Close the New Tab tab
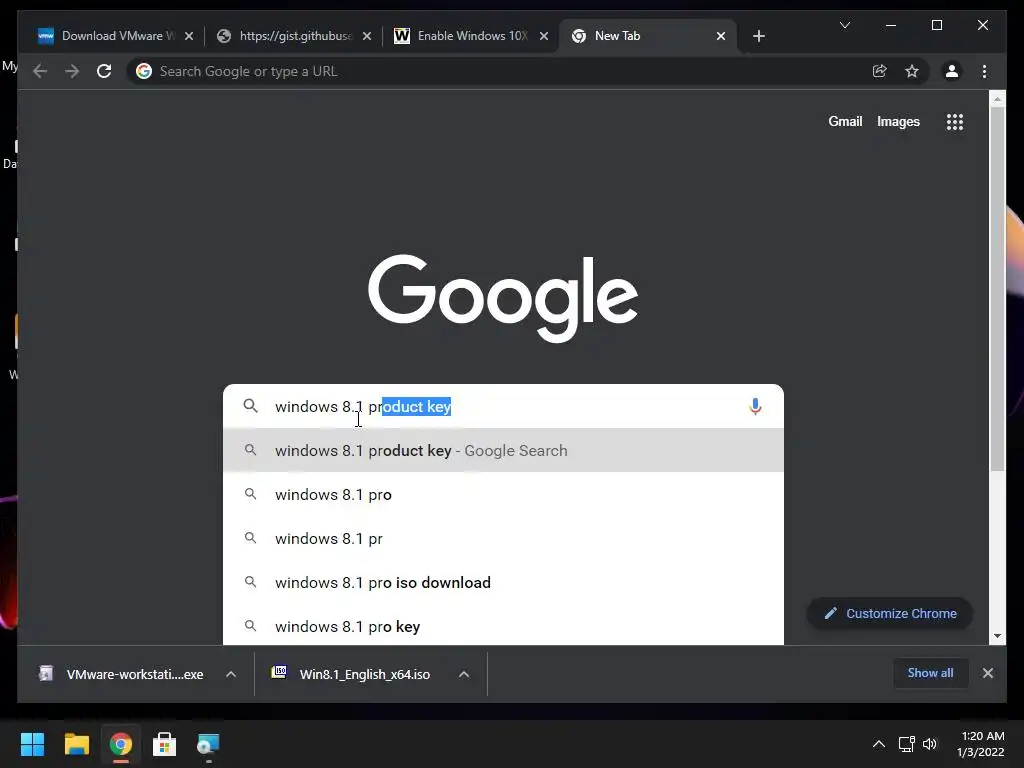This screenshot has height=768, width=1024. tap(720, 36)
